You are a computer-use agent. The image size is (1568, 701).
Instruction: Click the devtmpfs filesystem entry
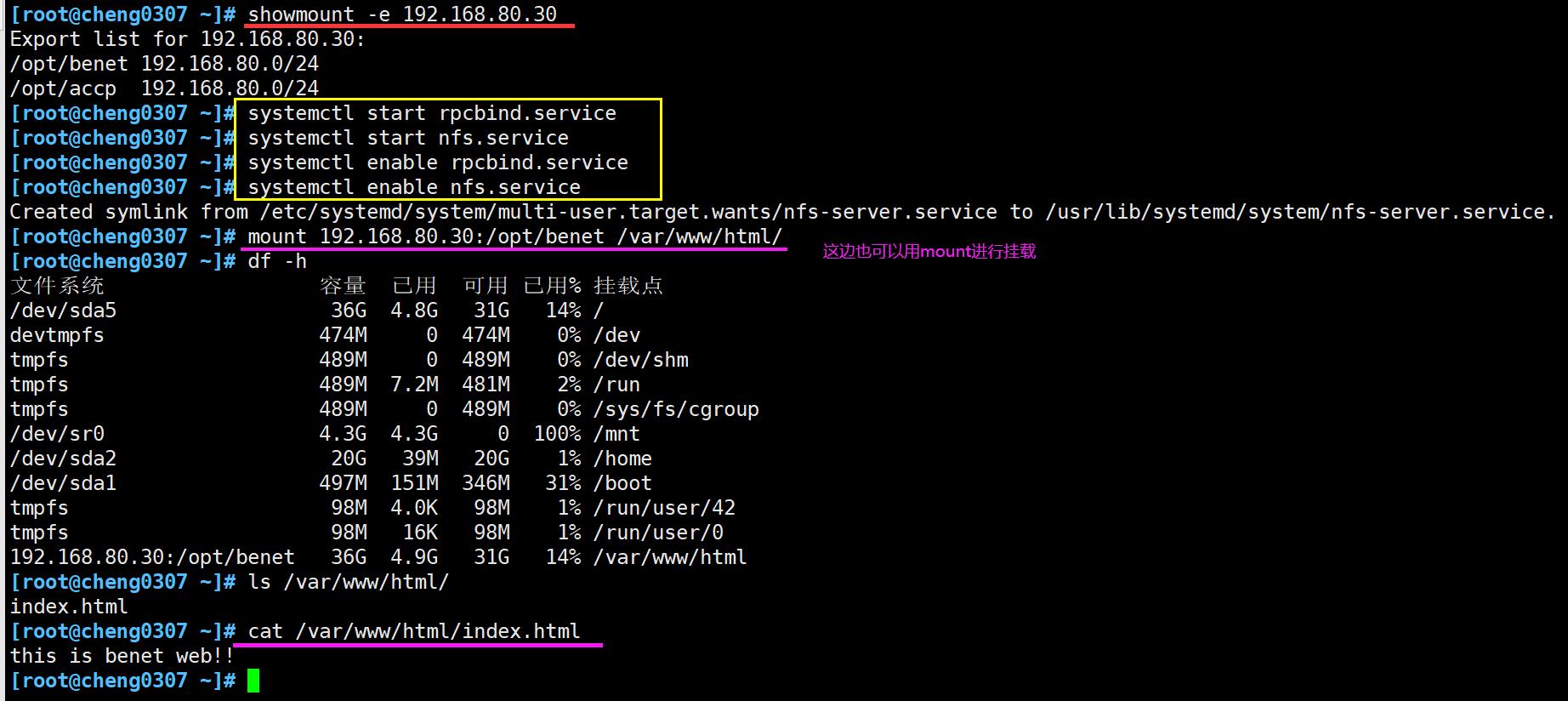click(57, 335)
